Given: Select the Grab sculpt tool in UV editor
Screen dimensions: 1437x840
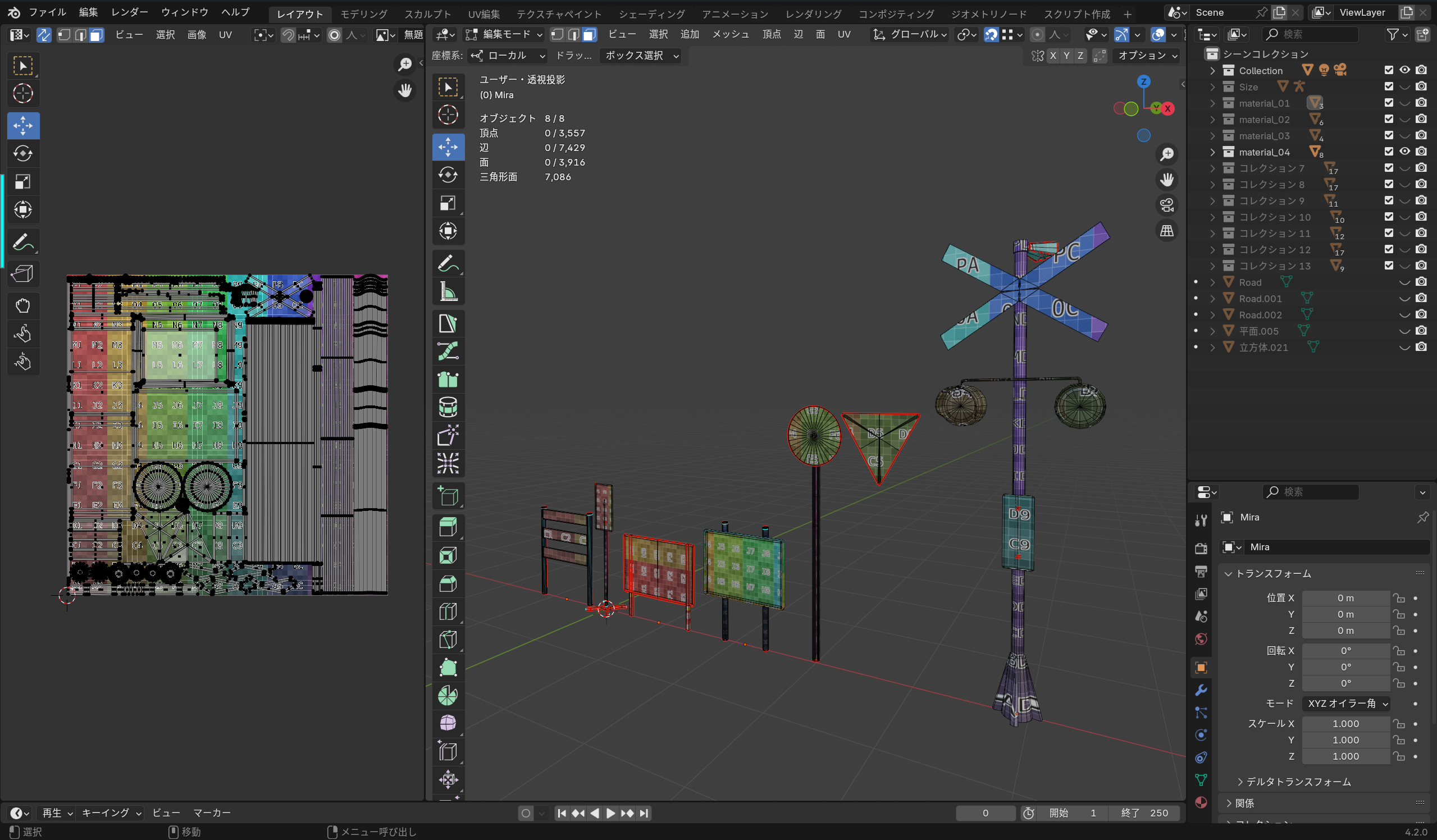Looking at the screenshot, I should coord(23,305).
